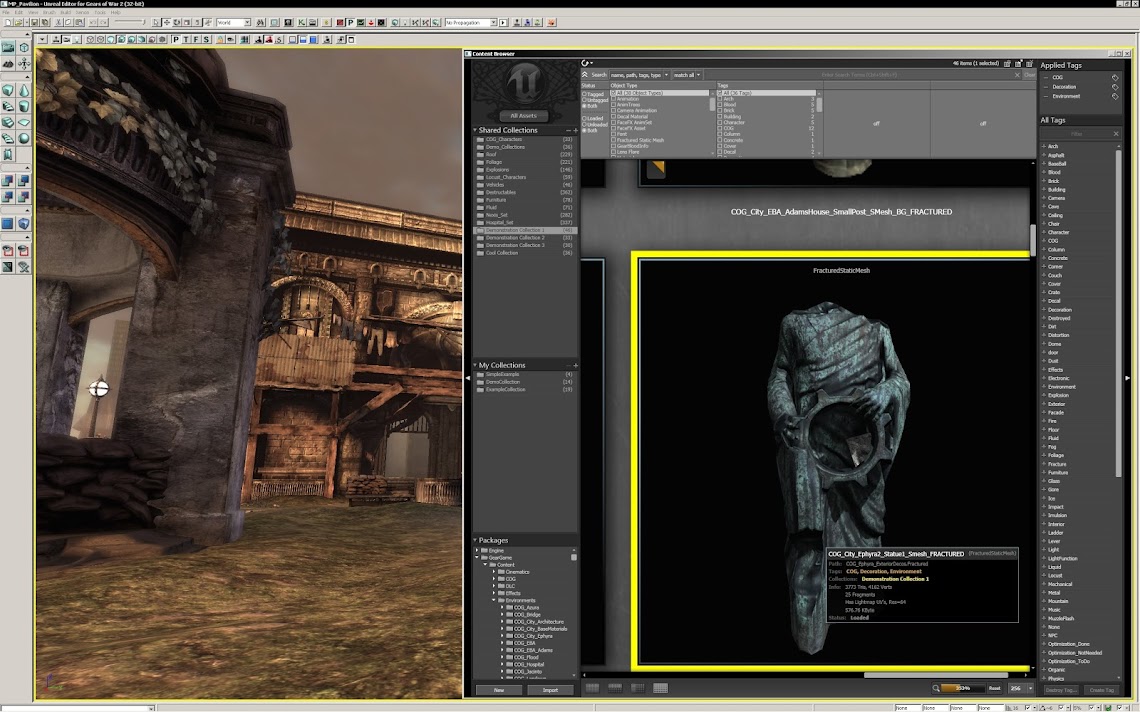Adjust the orange thumbnail zoom slider
The width and height of the screenshot is (1140, 712).
(x=963, y=688)
